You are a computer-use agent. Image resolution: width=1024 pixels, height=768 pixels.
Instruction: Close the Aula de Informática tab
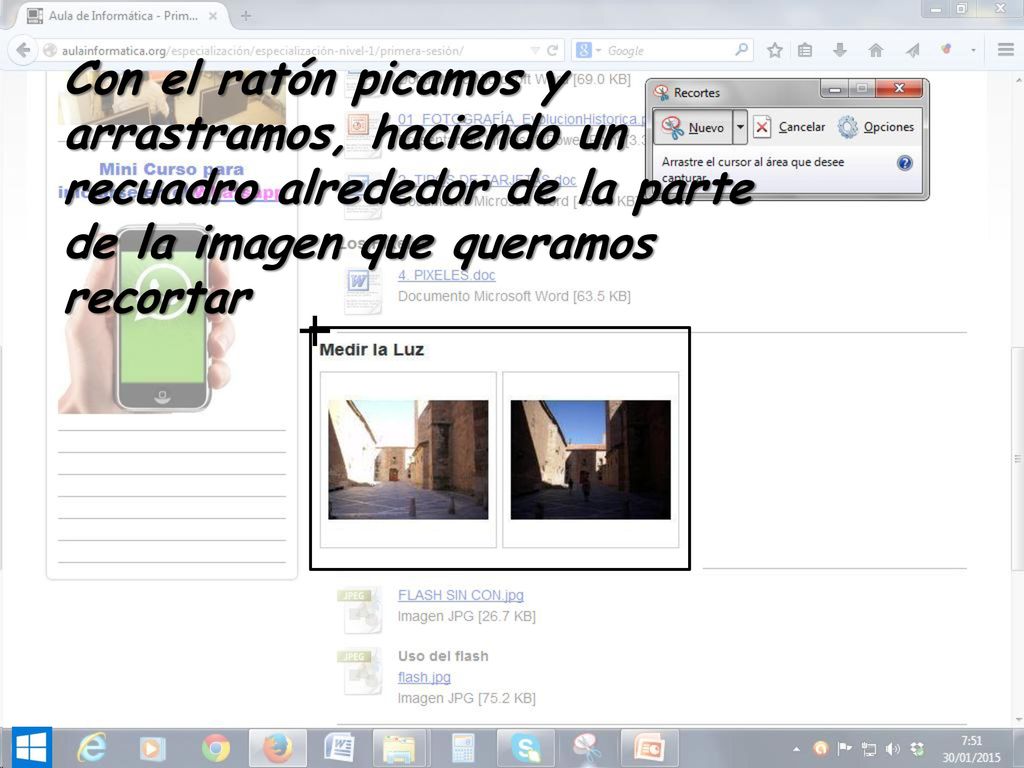pos(213,16)
